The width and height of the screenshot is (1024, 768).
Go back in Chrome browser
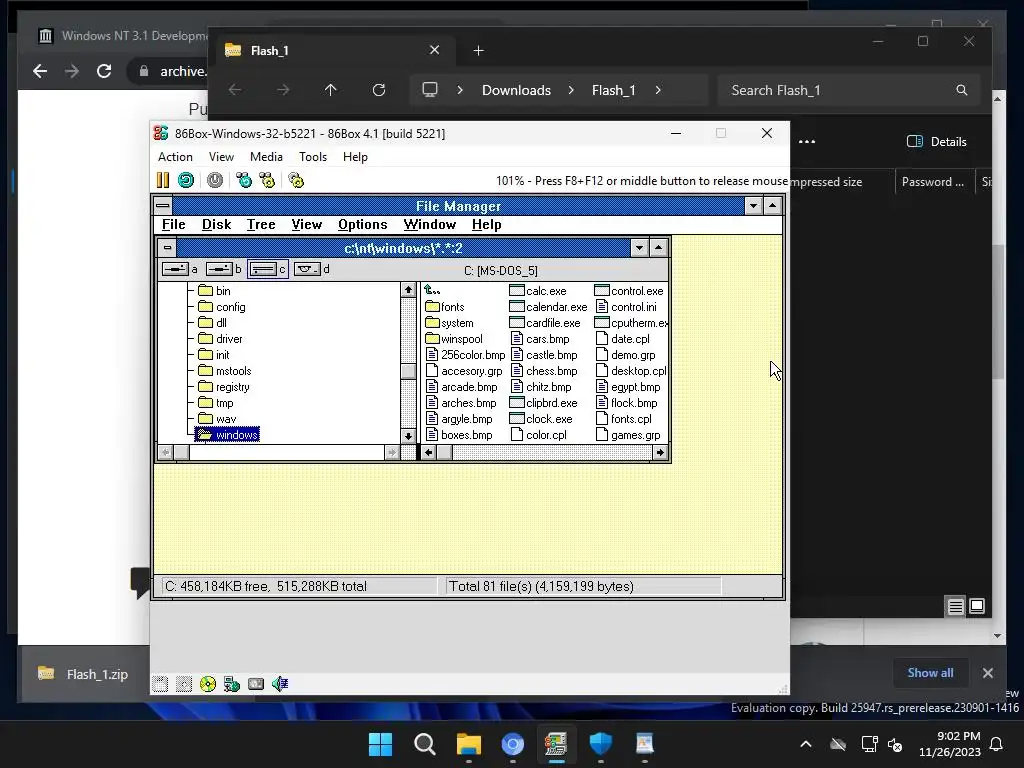point(40,71)
